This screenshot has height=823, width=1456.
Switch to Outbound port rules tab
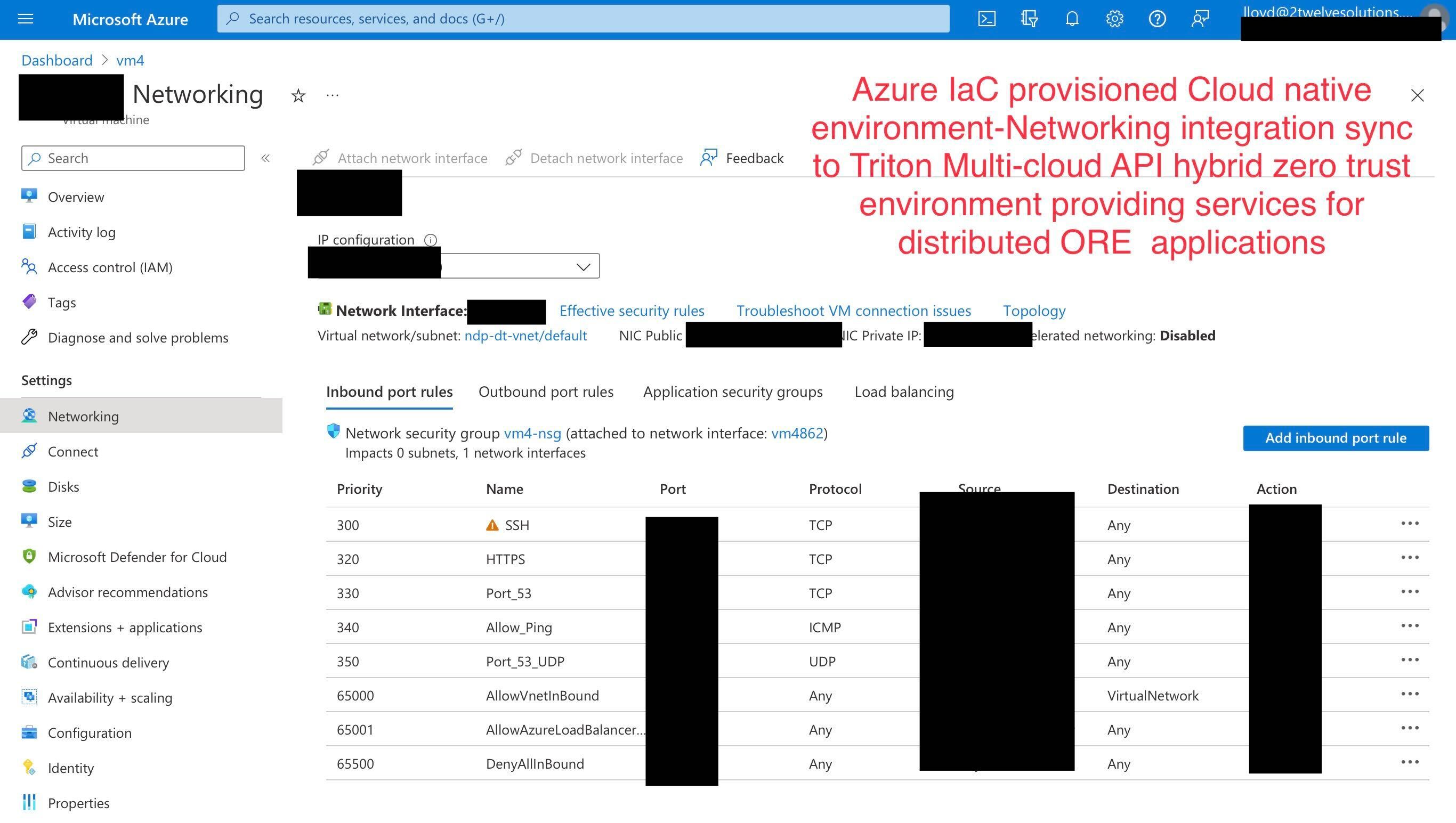pos(546,392)
